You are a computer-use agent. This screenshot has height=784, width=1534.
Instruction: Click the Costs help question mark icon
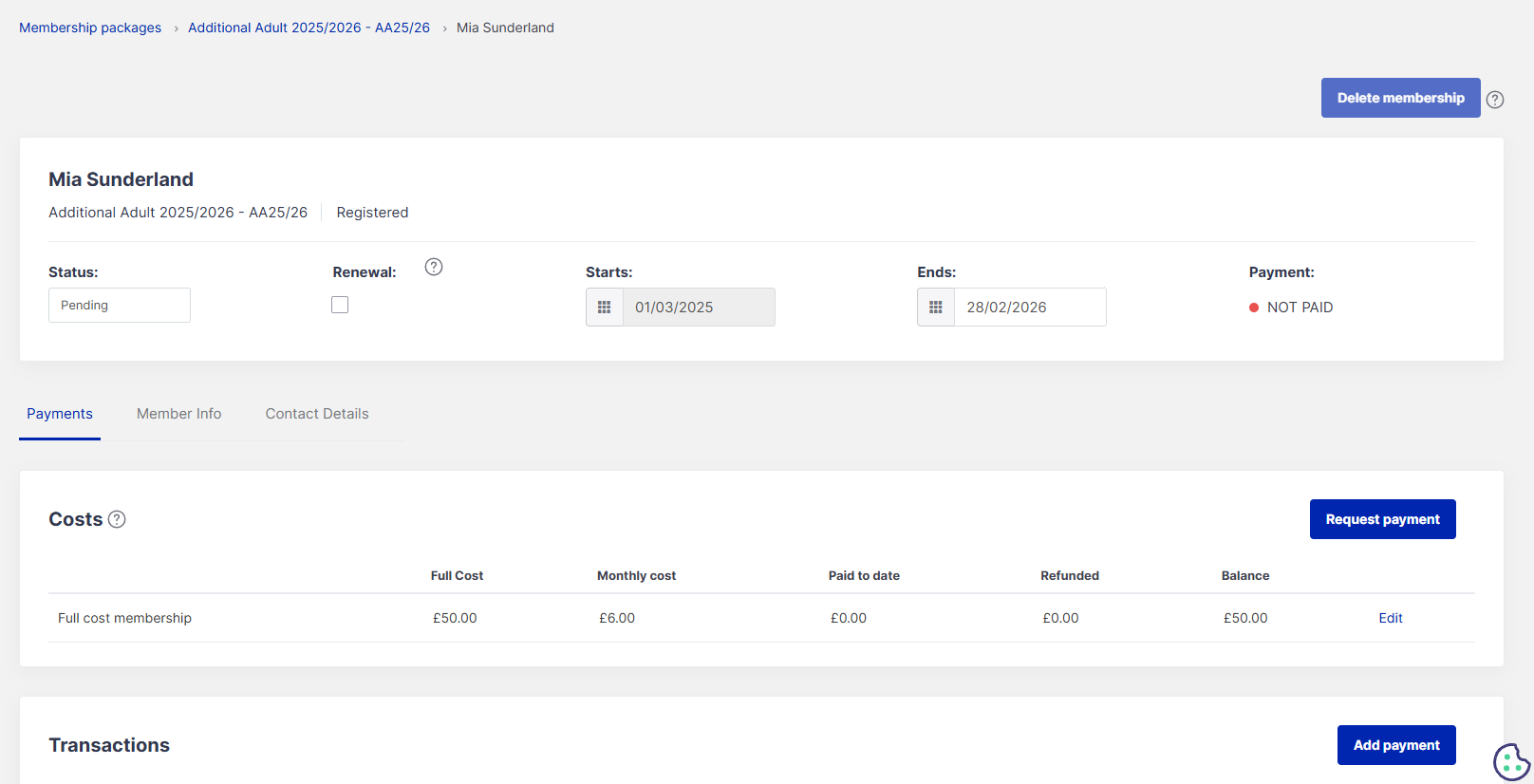[x=117, y=519]
